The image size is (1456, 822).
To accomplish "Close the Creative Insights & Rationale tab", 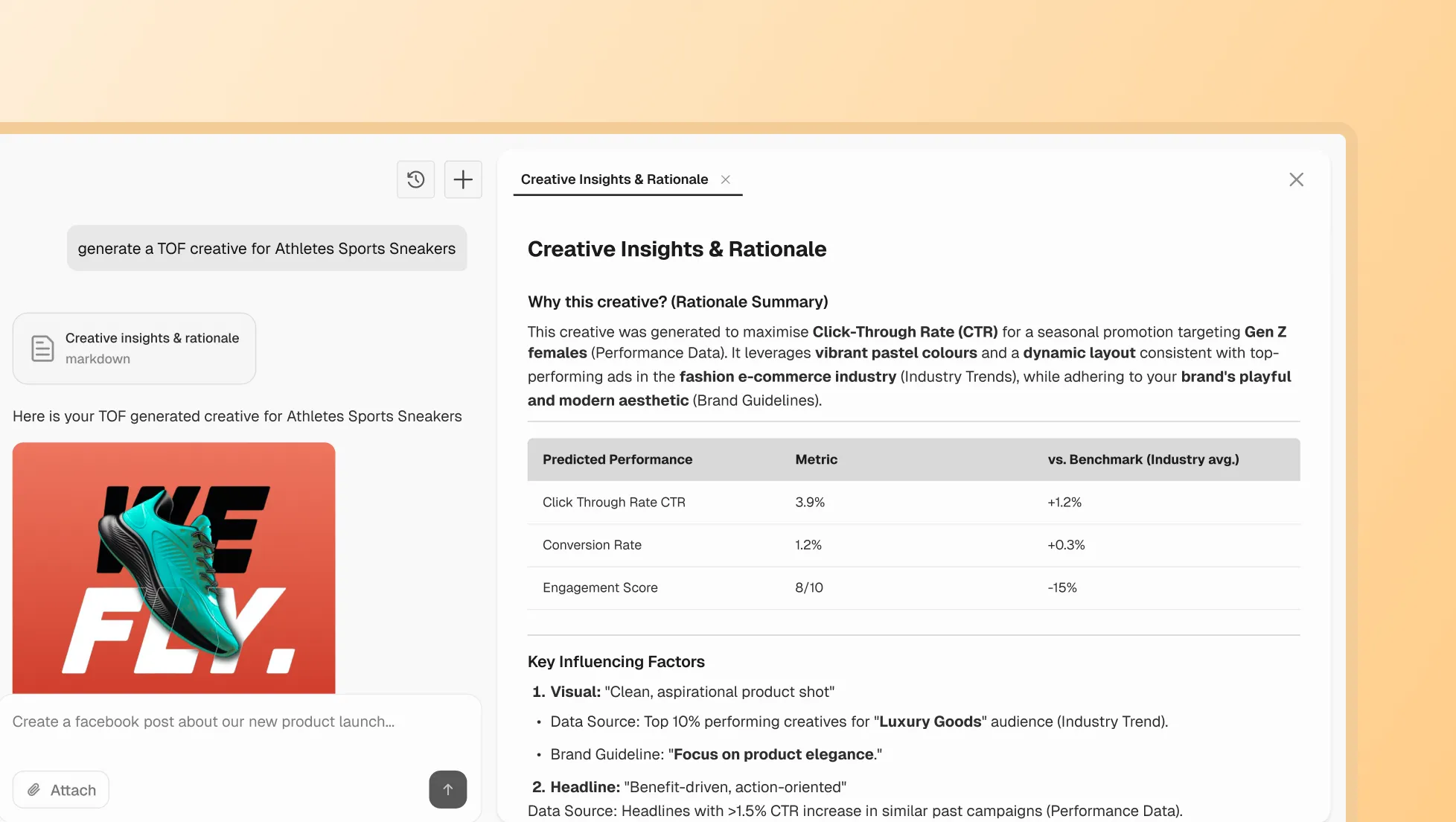I will click(726, 179).
